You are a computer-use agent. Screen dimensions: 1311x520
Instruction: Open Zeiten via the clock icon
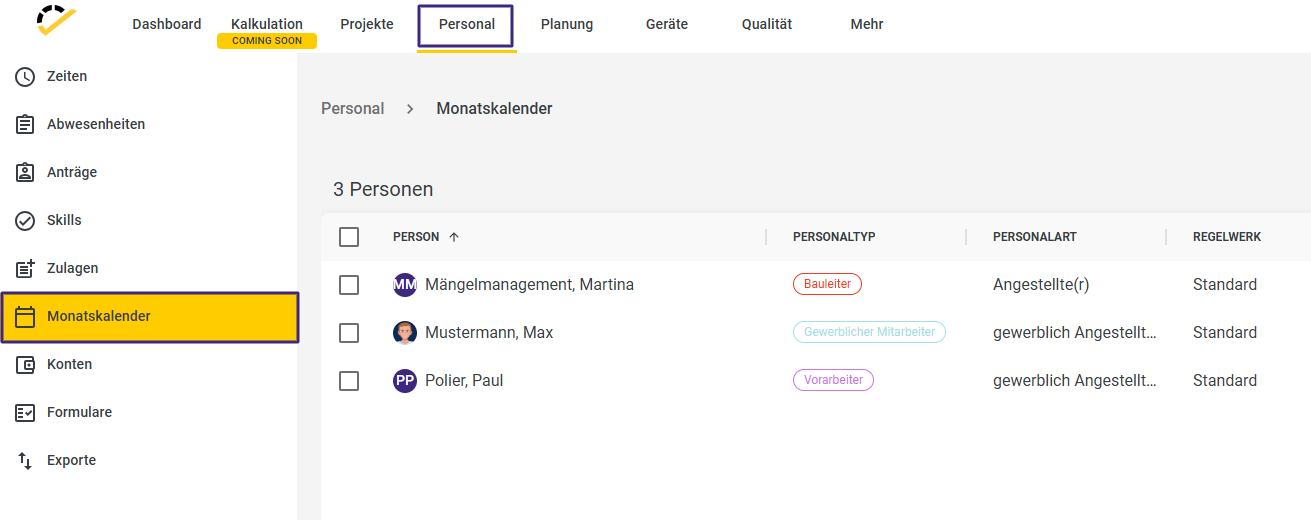click(x=25, y=76)
